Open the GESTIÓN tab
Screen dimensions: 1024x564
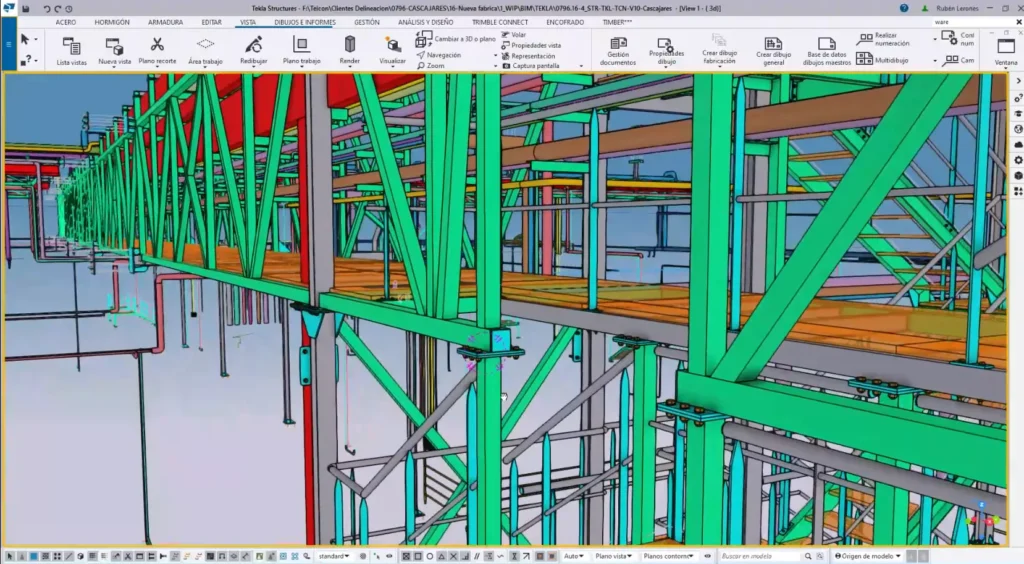pos(366,22)
